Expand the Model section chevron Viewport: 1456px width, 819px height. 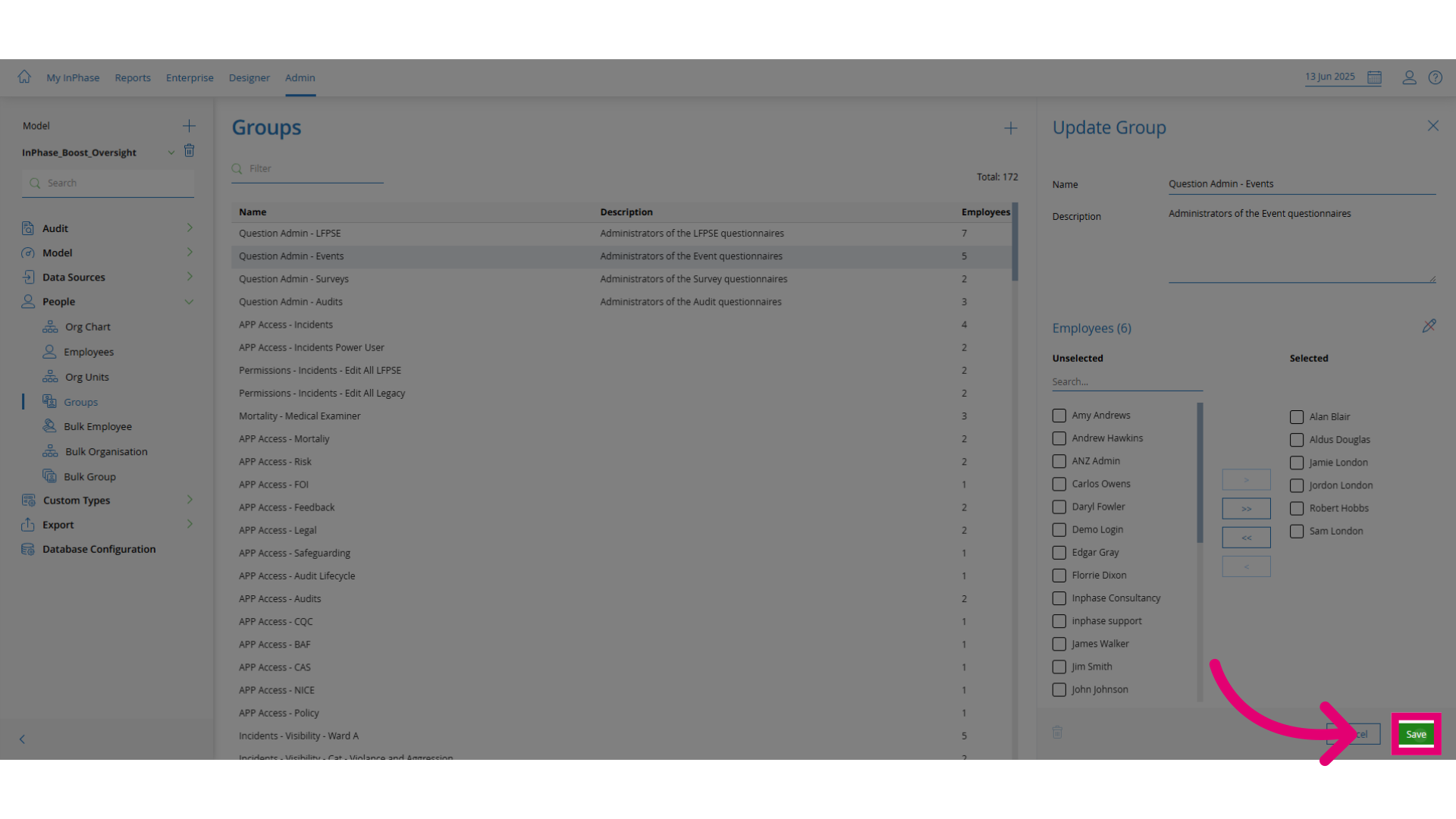[190, 252]
